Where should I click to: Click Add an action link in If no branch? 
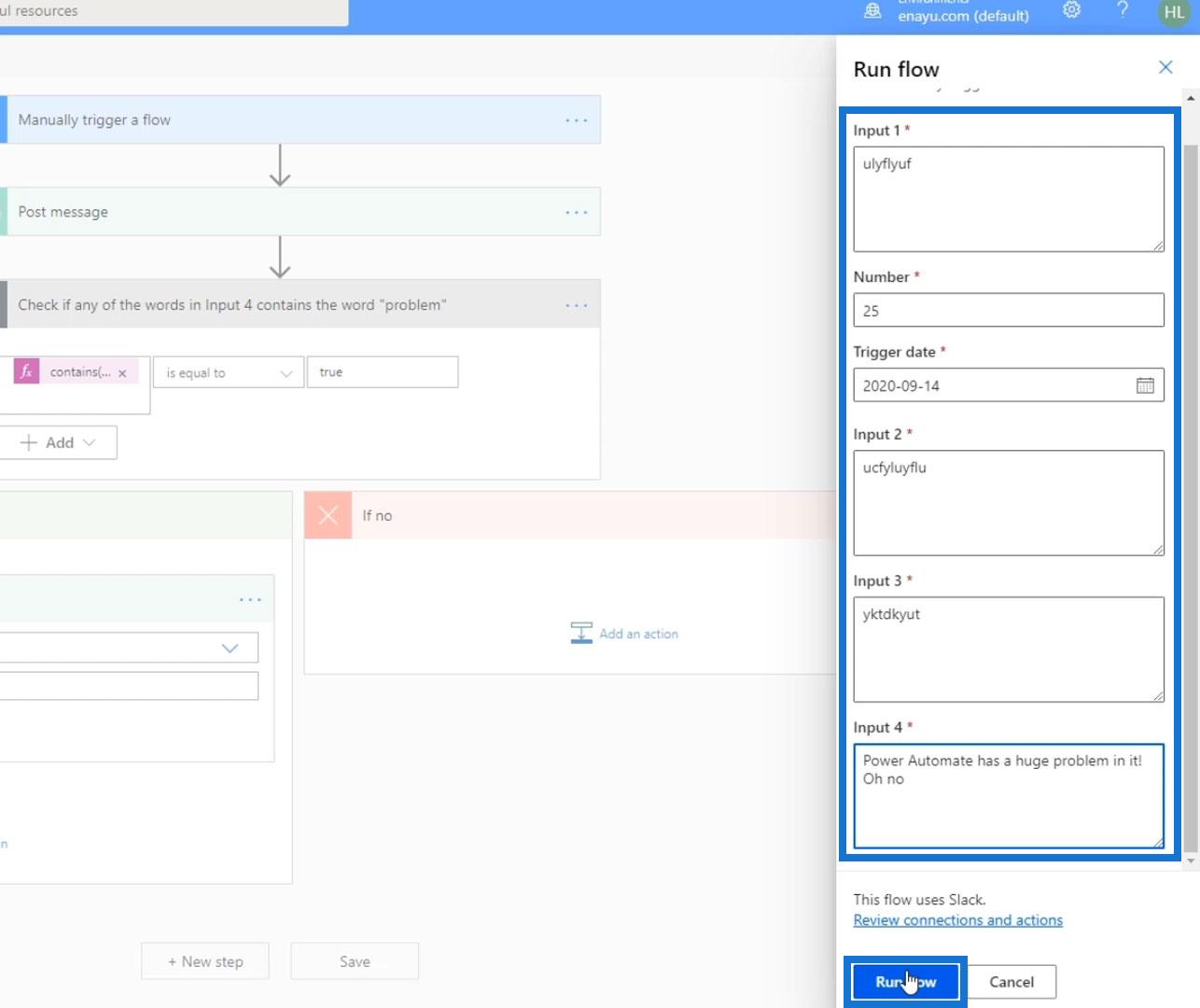coord(638,634)
